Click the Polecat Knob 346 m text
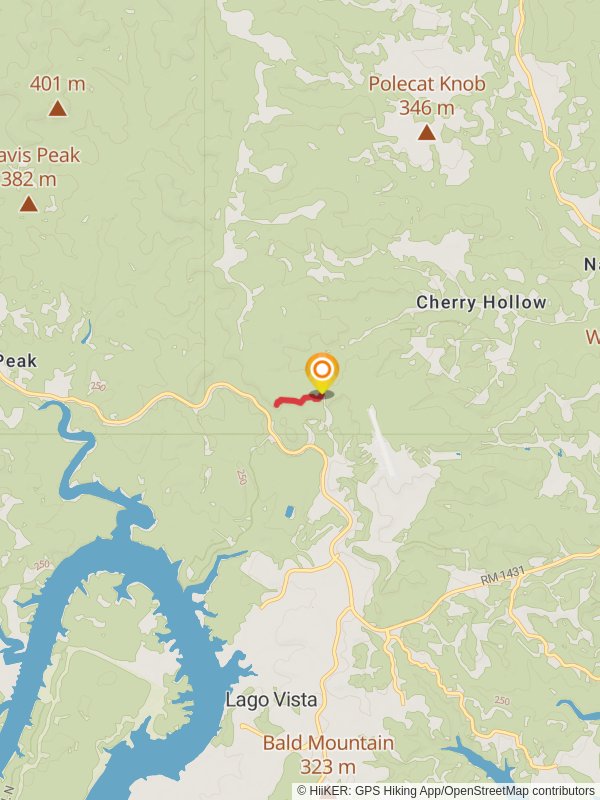 coord(427,95)
